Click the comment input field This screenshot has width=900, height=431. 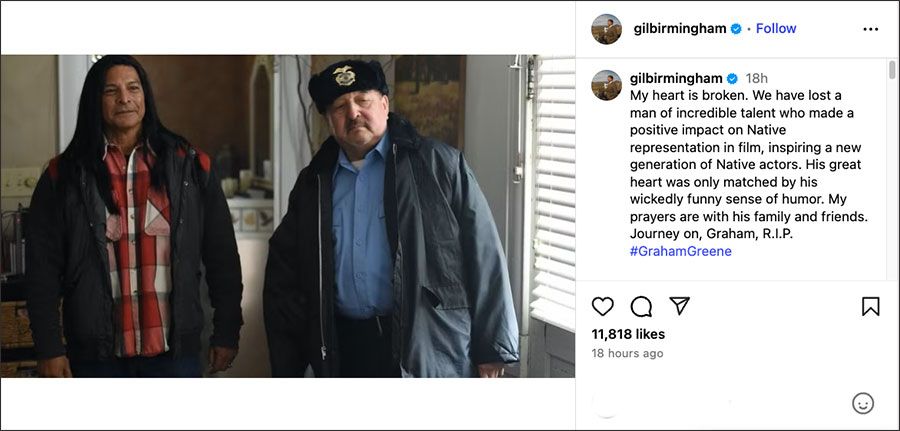(720, 403)
